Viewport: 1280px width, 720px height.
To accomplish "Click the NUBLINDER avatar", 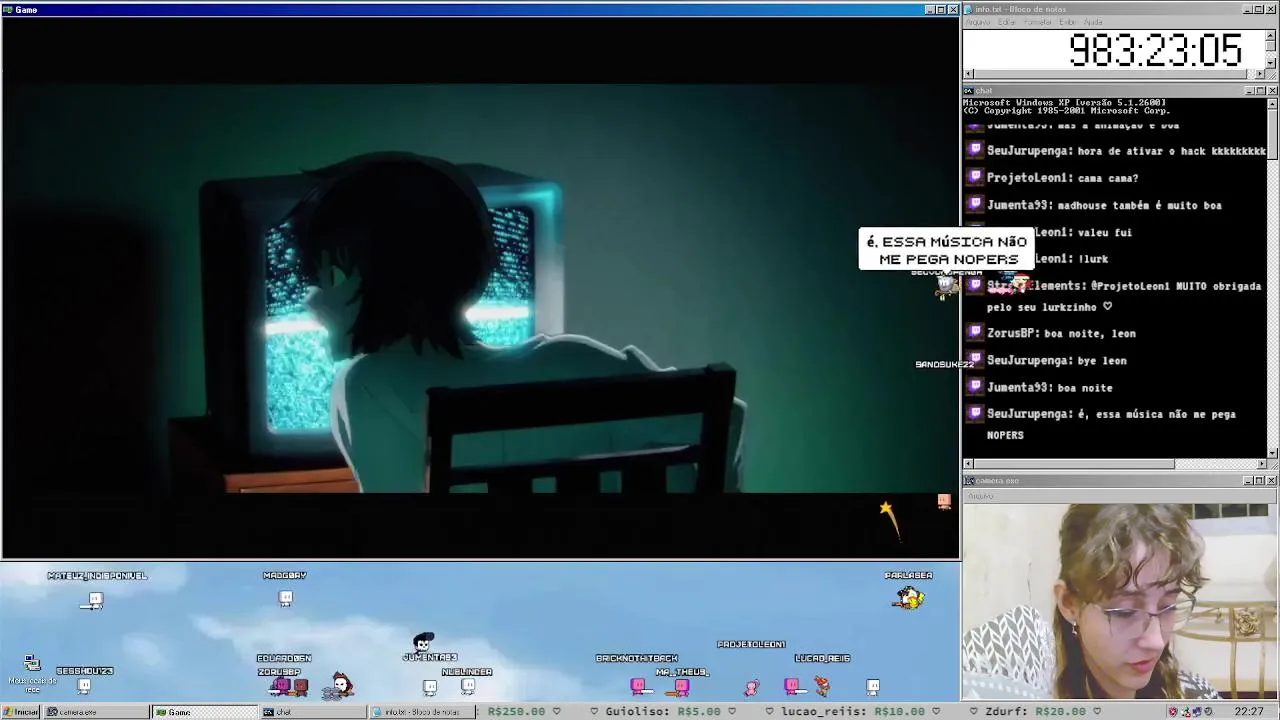I will click(x=467, y=686).
